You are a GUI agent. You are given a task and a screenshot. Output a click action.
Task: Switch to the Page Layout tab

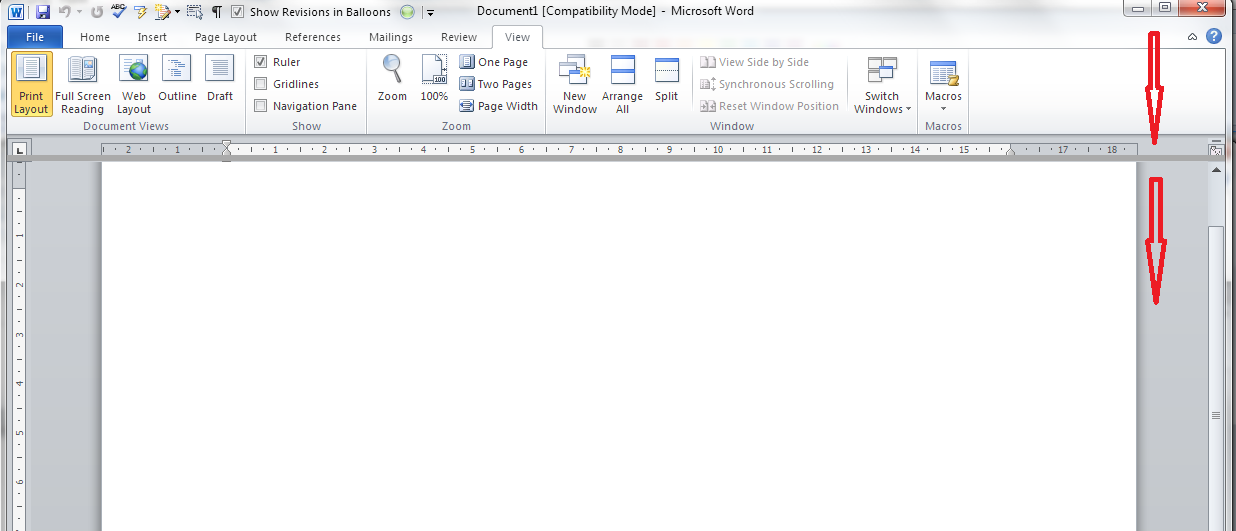tap(226, 37)
